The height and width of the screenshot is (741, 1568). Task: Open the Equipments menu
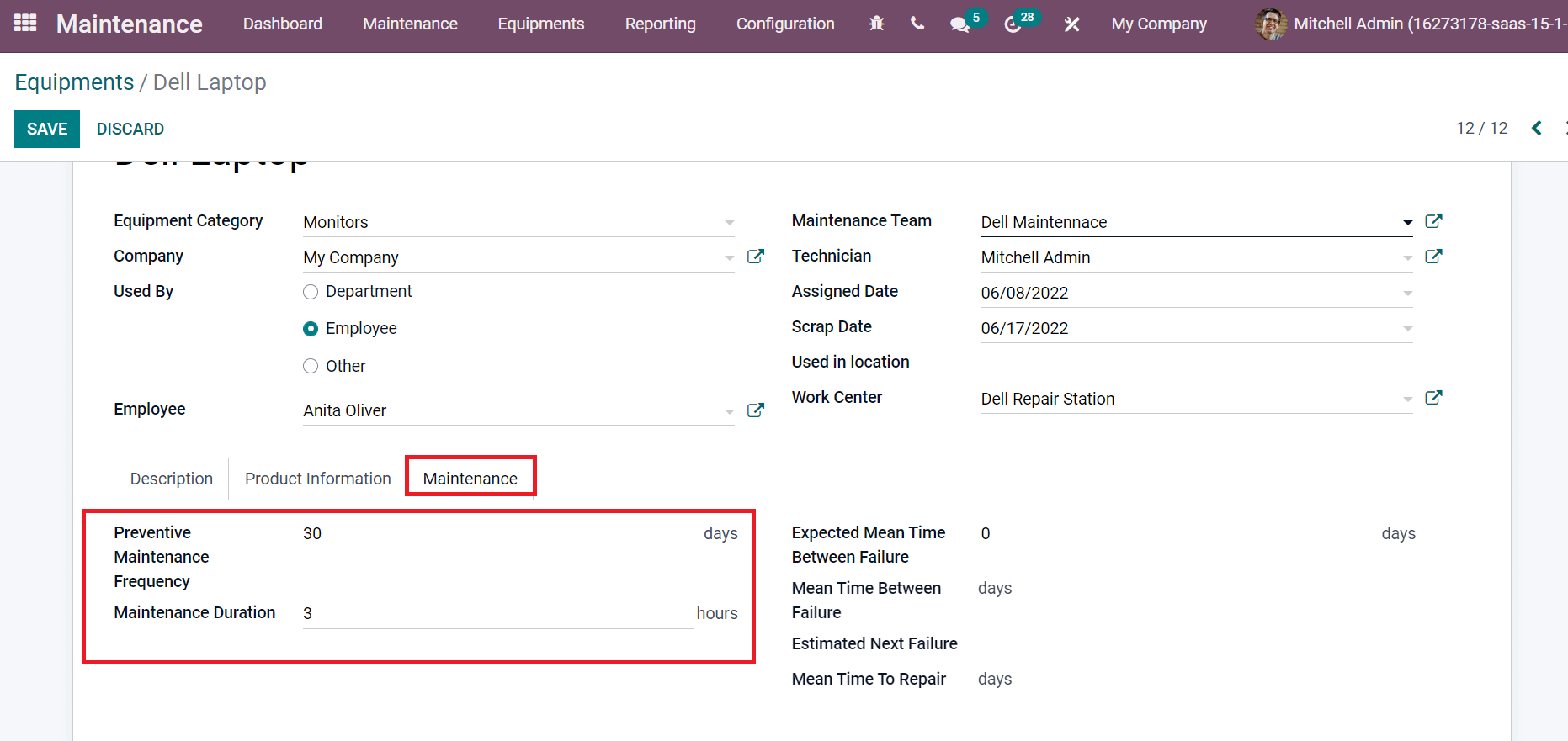[x=541, y=24]
